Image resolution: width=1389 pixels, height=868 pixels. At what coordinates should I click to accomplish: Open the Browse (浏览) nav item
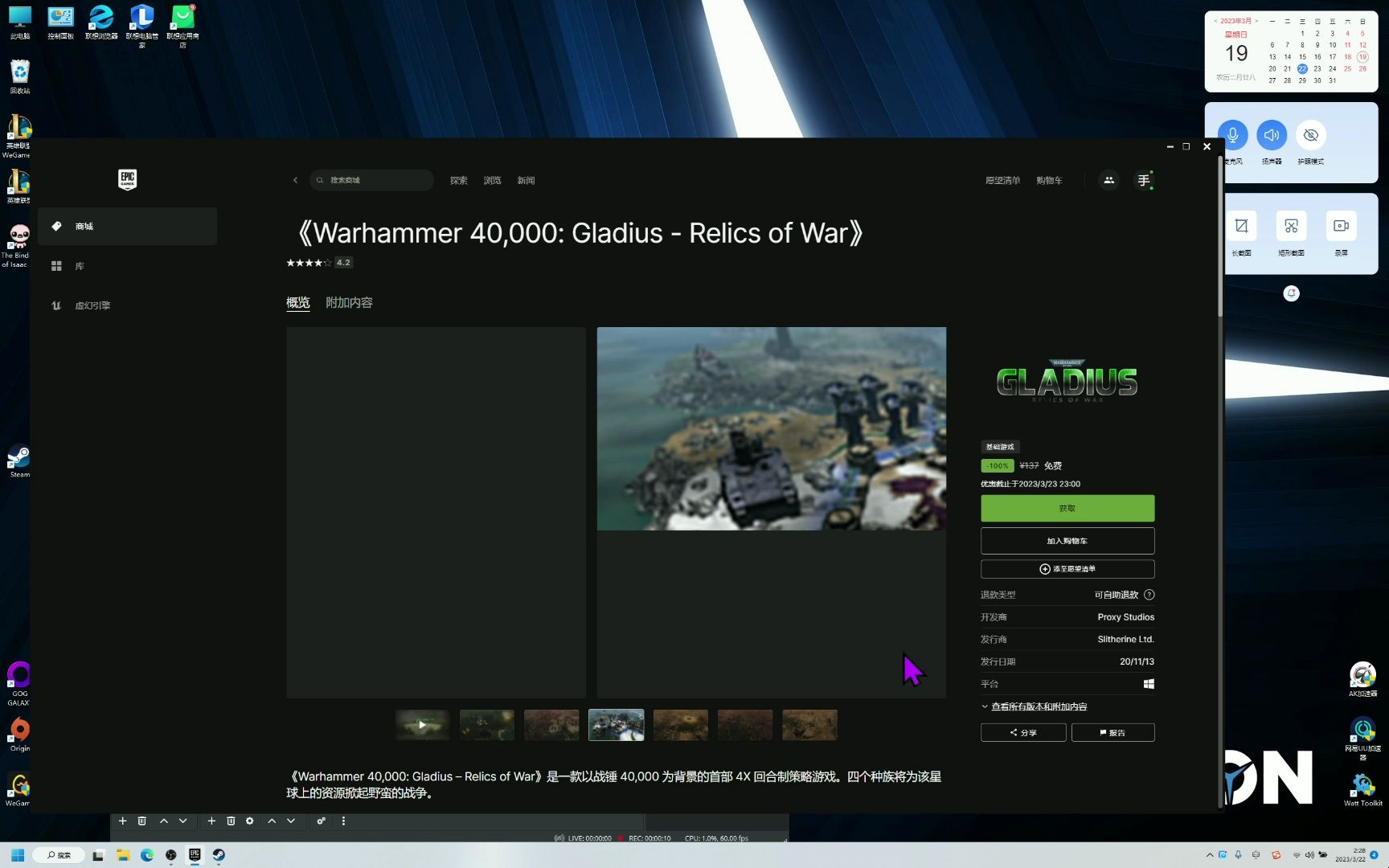pos(492,180)
